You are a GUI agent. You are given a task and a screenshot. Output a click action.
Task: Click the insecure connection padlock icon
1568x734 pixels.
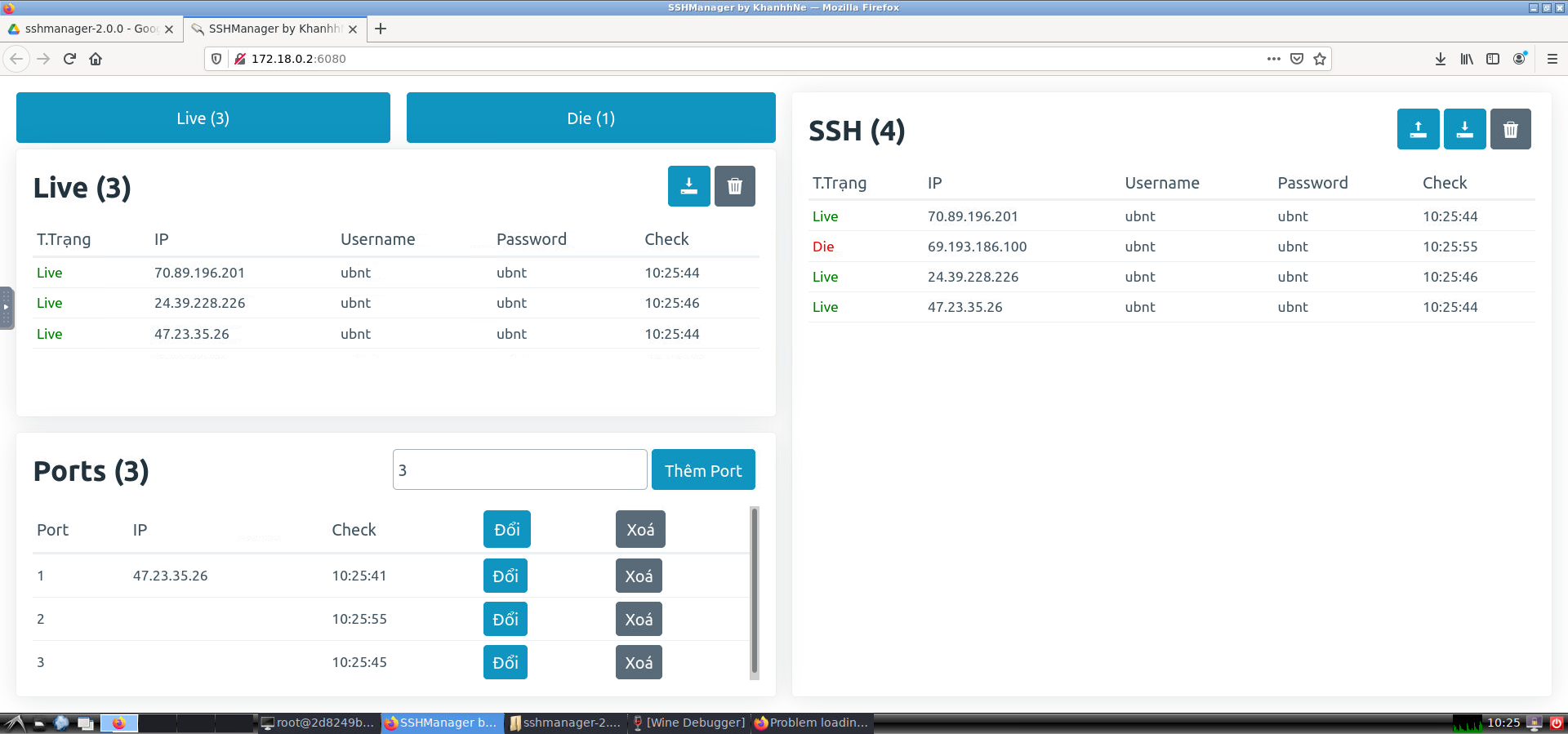click(240, 59)
